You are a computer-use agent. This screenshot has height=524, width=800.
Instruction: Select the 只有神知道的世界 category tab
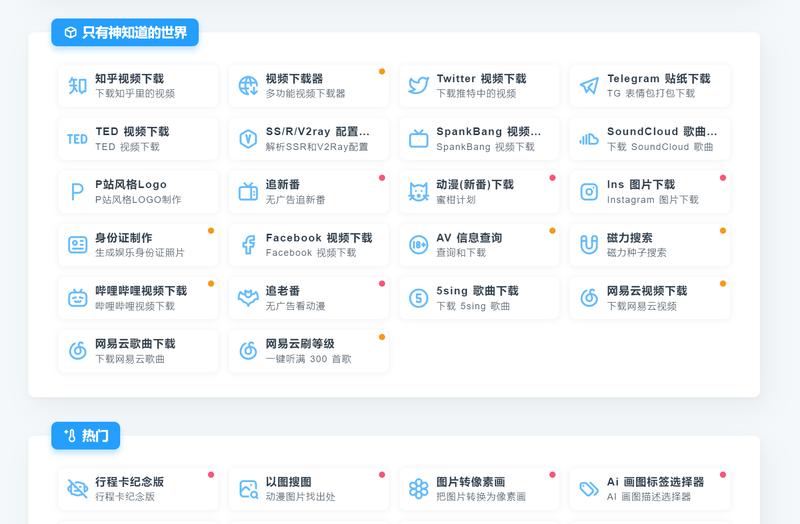coord(125,32)
